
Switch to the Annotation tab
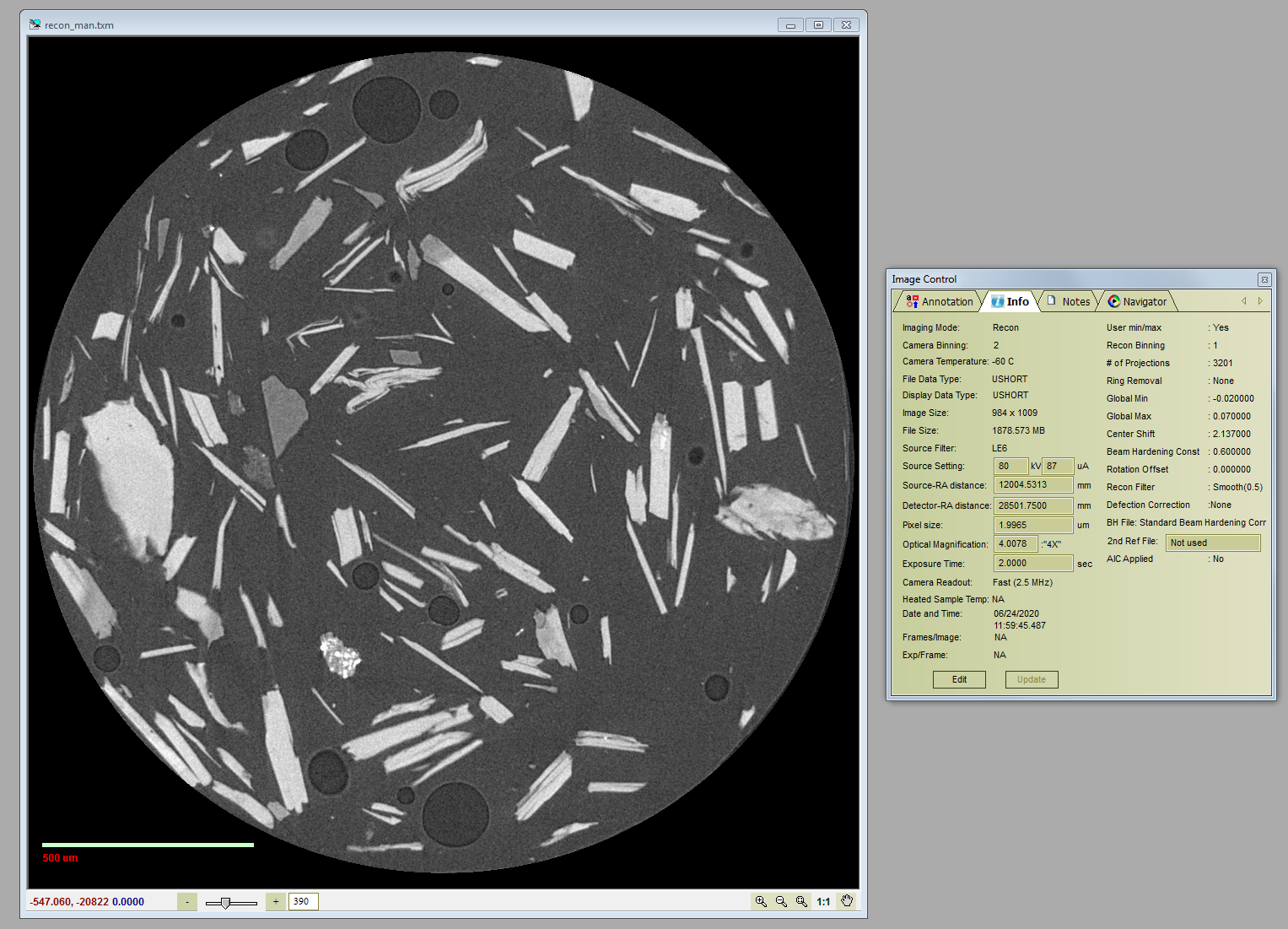point(939,301)
